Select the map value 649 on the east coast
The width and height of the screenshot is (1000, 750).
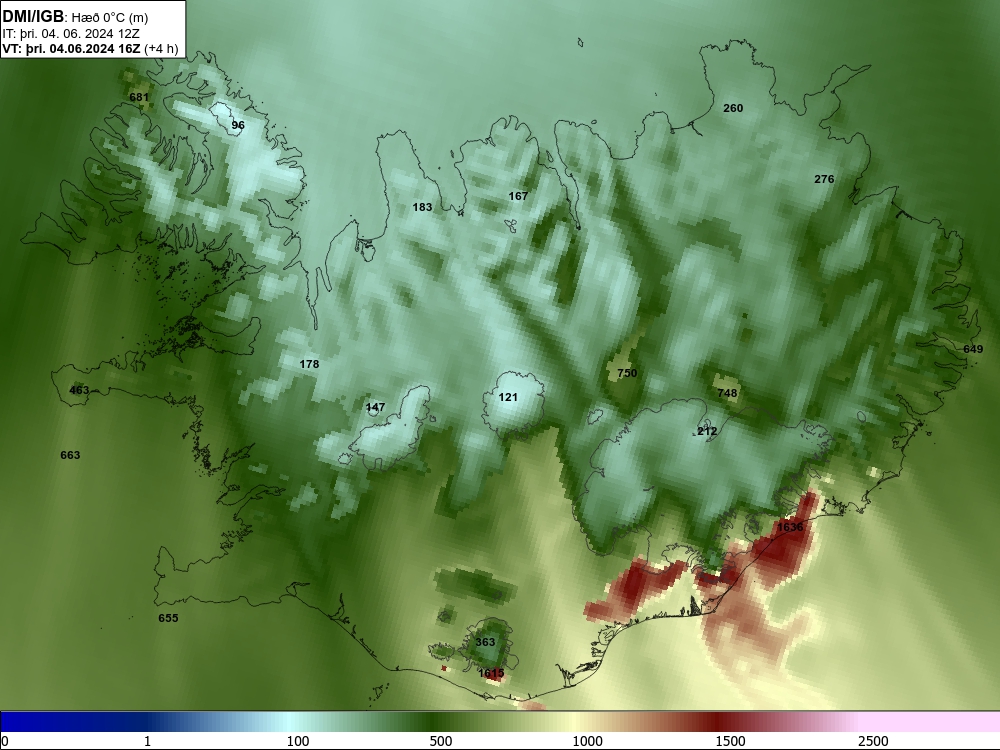tap(973, 349)
